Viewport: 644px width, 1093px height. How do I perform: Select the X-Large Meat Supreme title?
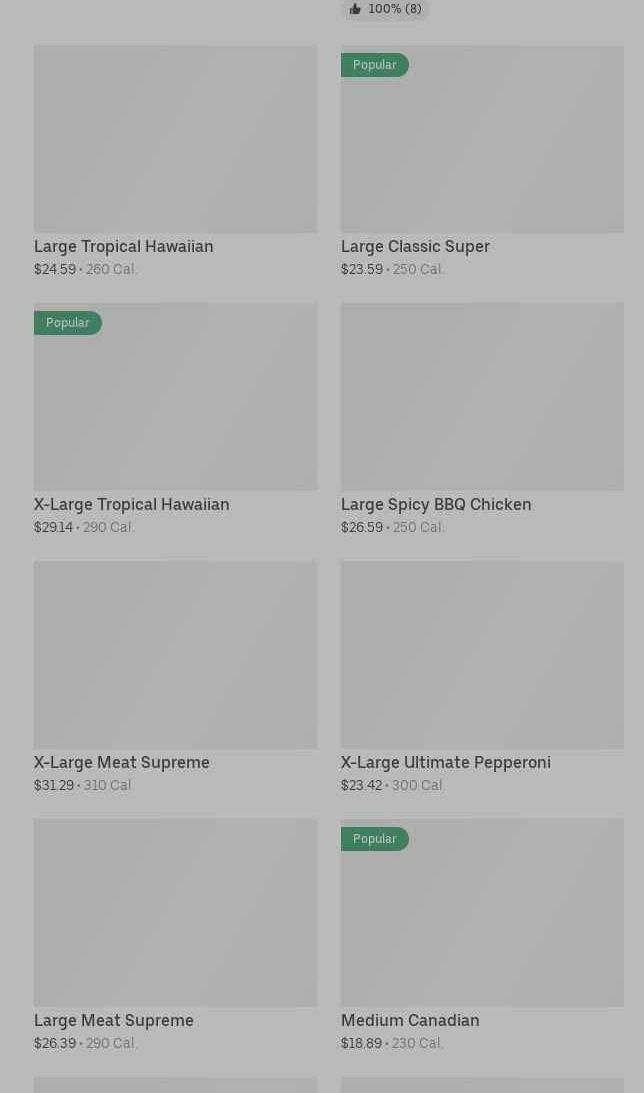click(122, 762)
